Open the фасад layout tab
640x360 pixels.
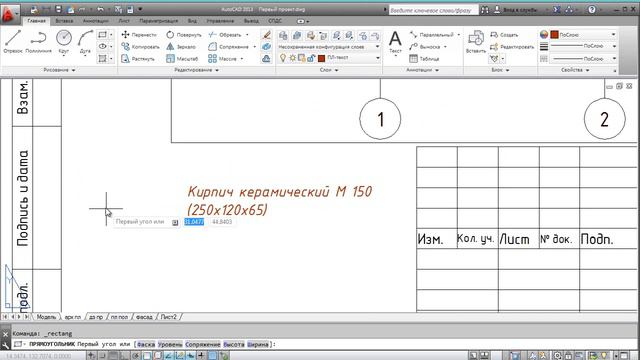[144, 317]
